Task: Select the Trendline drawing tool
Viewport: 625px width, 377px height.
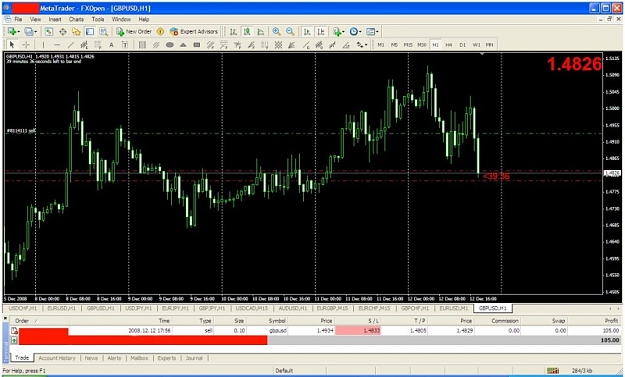Action: [71, 45]
